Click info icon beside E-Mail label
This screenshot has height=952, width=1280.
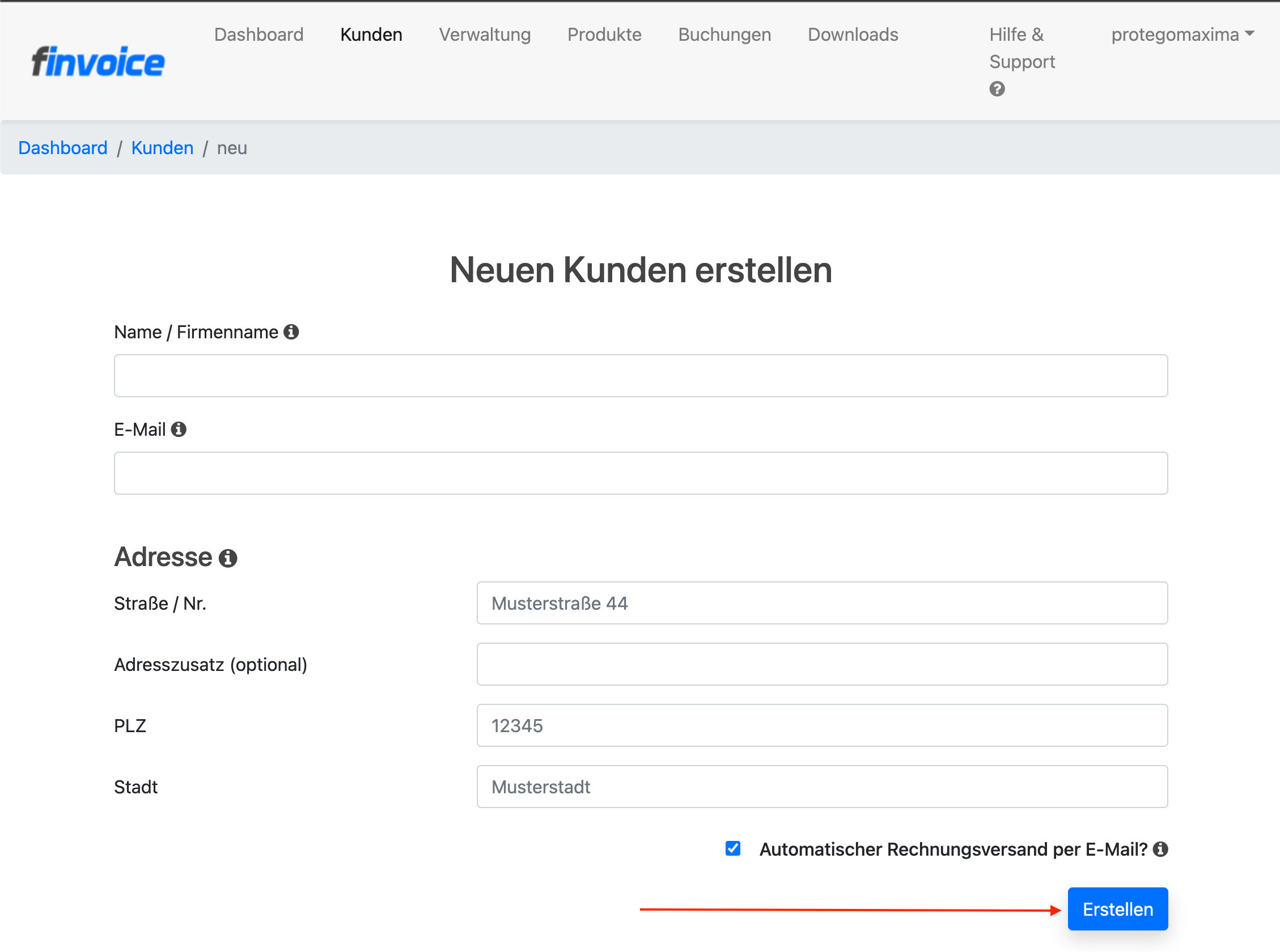179,430
